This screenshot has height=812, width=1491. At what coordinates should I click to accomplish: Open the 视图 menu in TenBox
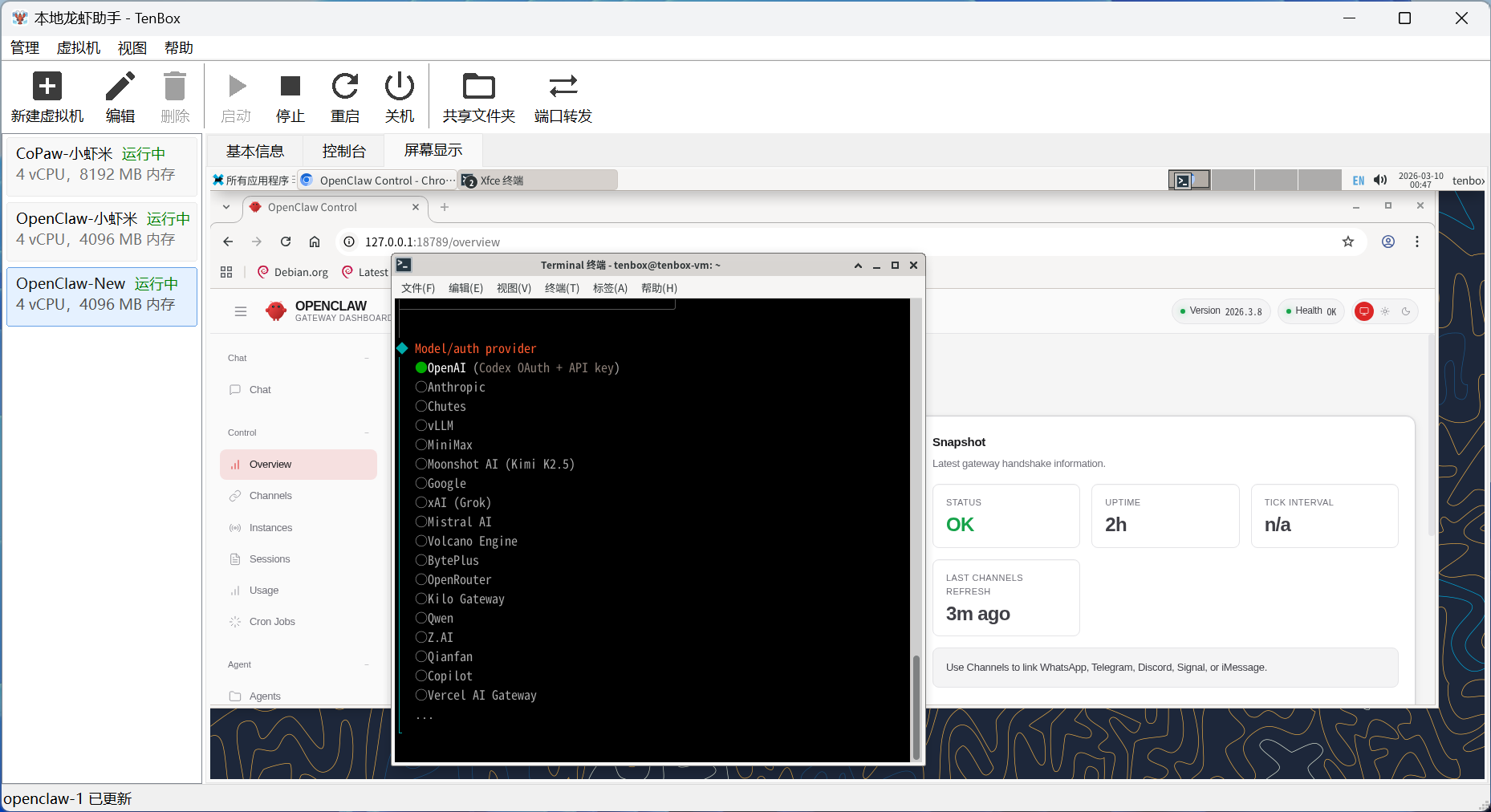point(132,47)
